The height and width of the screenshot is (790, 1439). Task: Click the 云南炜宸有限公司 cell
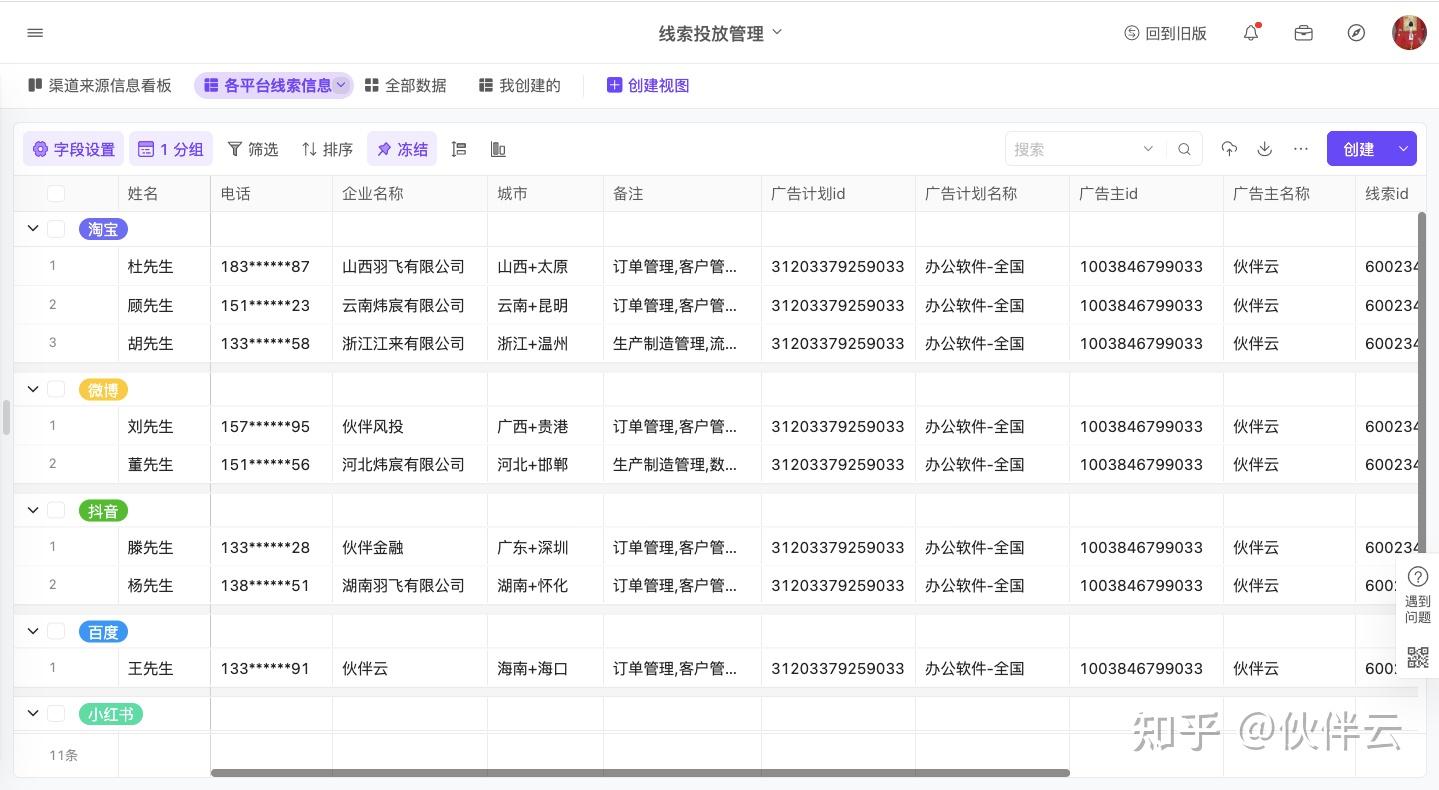coord(410,305)
